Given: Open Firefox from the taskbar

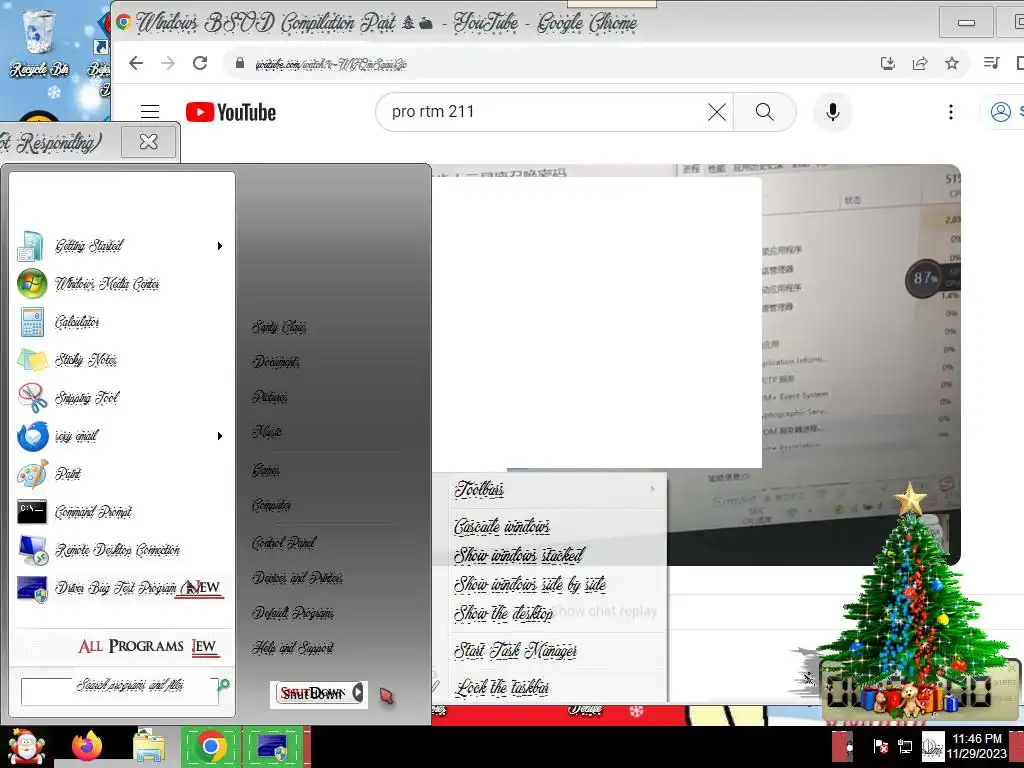Looking at the screenshot, I should [88, 746].
